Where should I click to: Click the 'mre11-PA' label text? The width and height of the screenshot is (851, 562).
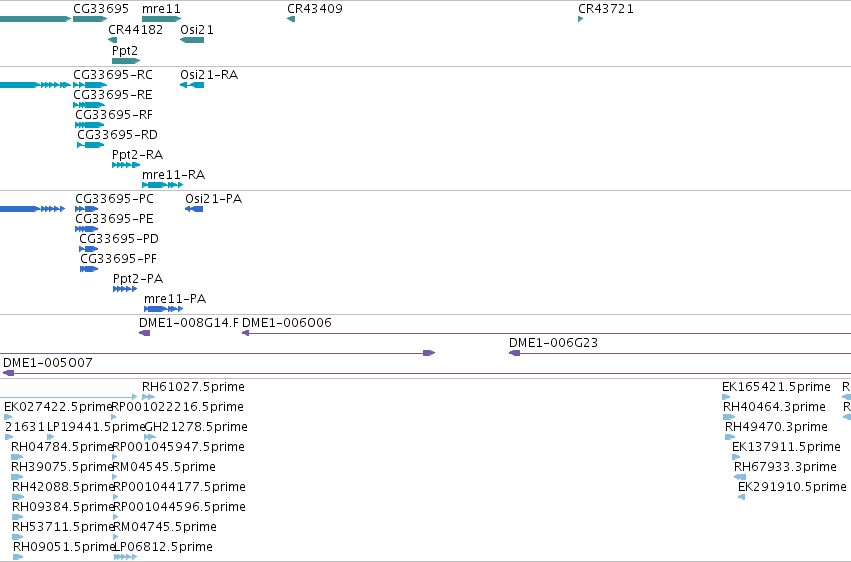click(175, 299)
